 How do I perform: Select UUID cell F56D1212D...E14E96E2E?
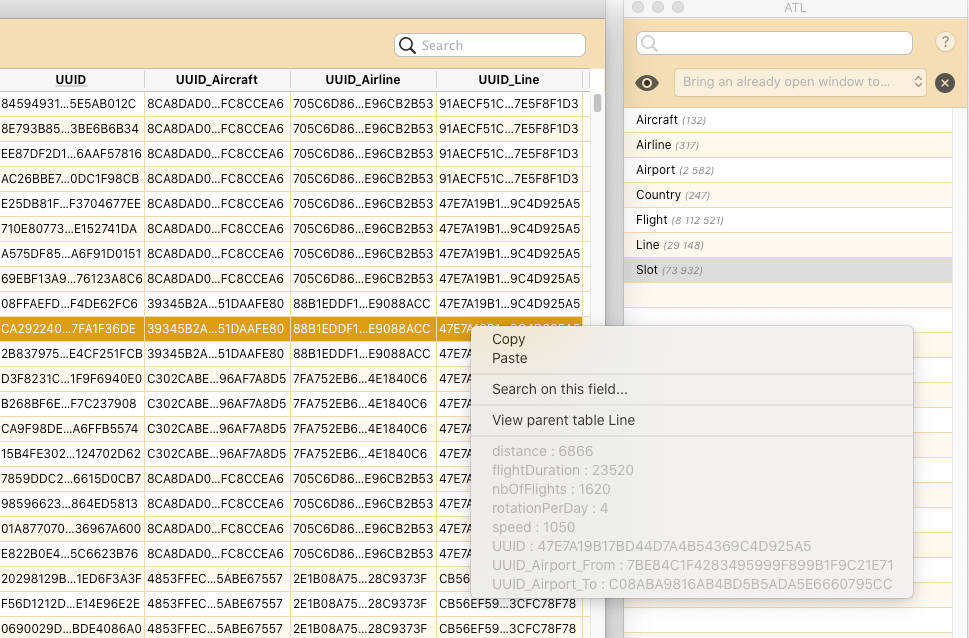[72, 605]
